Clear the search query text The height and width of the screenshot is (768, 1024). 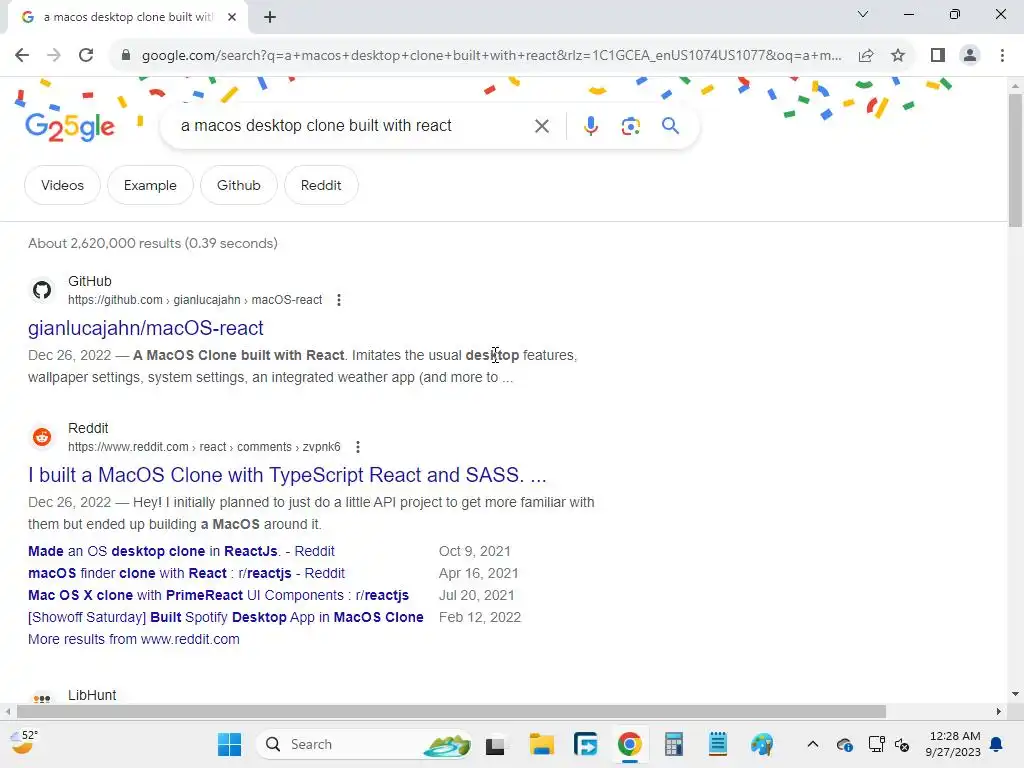(x=541, y=126)
